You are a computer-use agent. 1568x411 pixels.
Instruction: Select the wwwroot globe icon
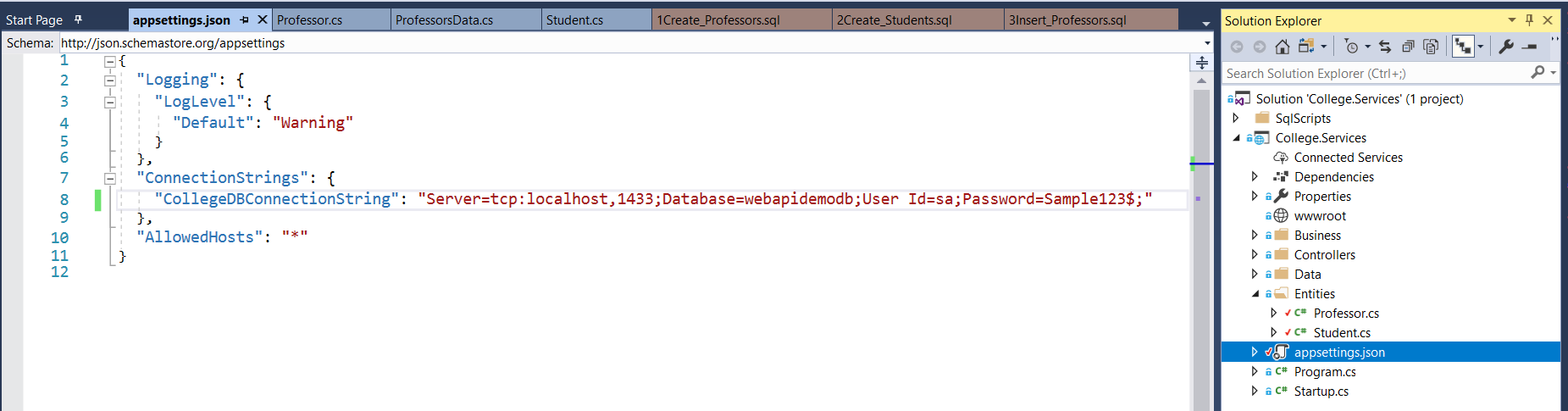click(1281, 216)
